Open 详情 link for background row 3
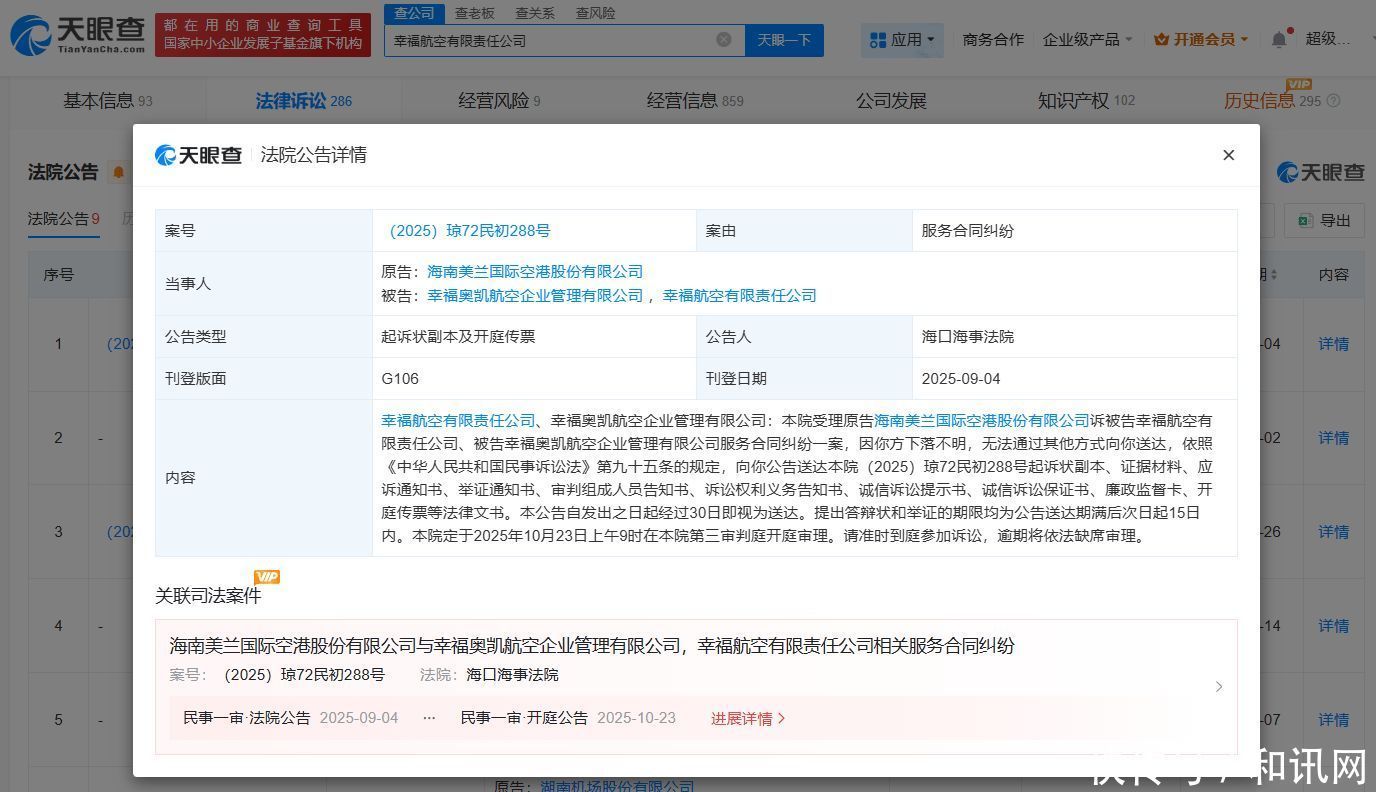 click(1334, 532)
